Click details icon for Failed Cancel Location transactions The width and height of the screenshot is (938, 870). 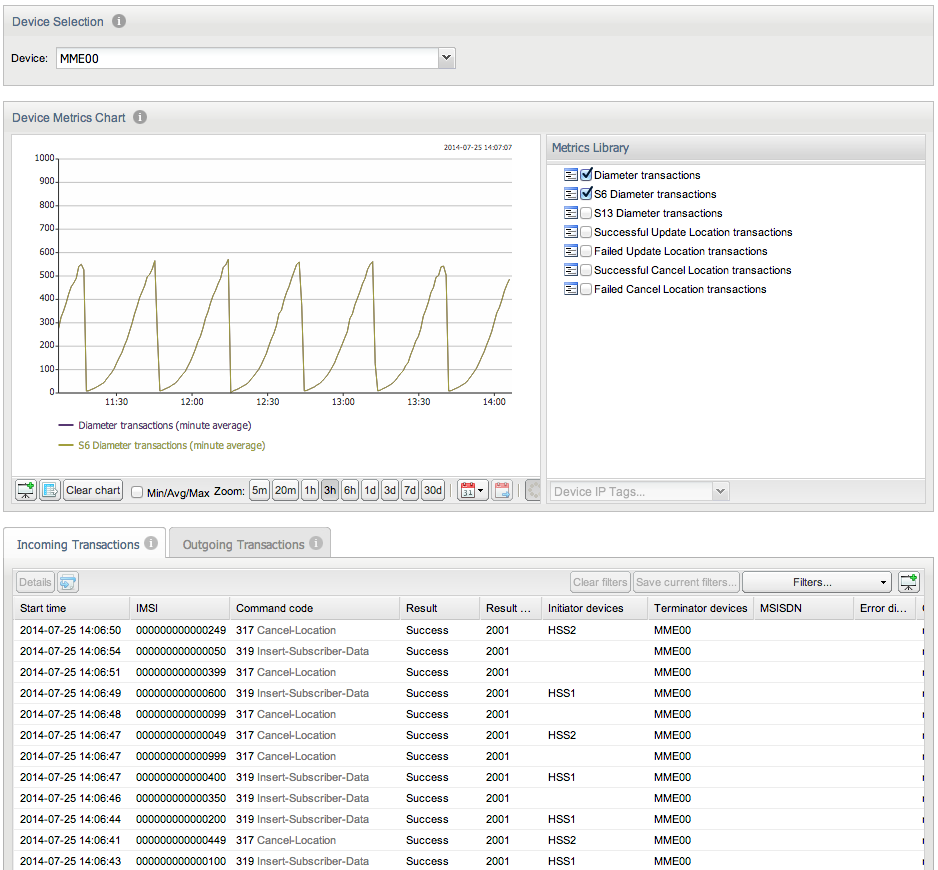click(x=571, y=289)
